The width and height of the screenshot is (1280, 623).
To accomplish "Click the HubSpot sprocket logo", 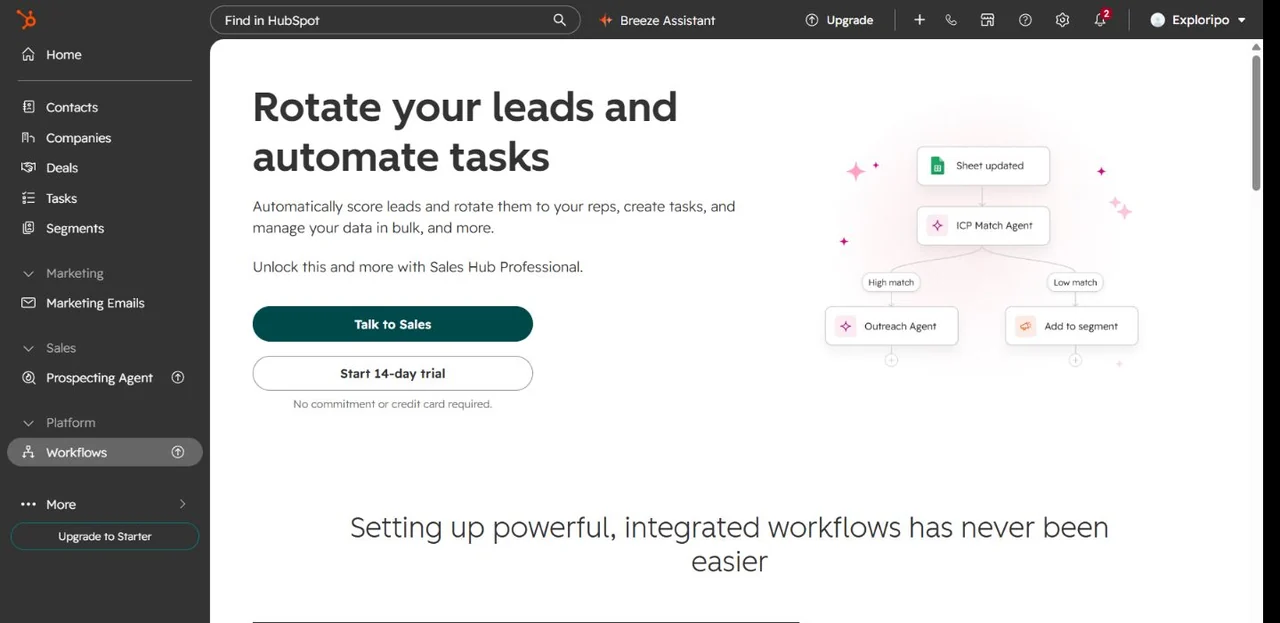I will [26, 19].
